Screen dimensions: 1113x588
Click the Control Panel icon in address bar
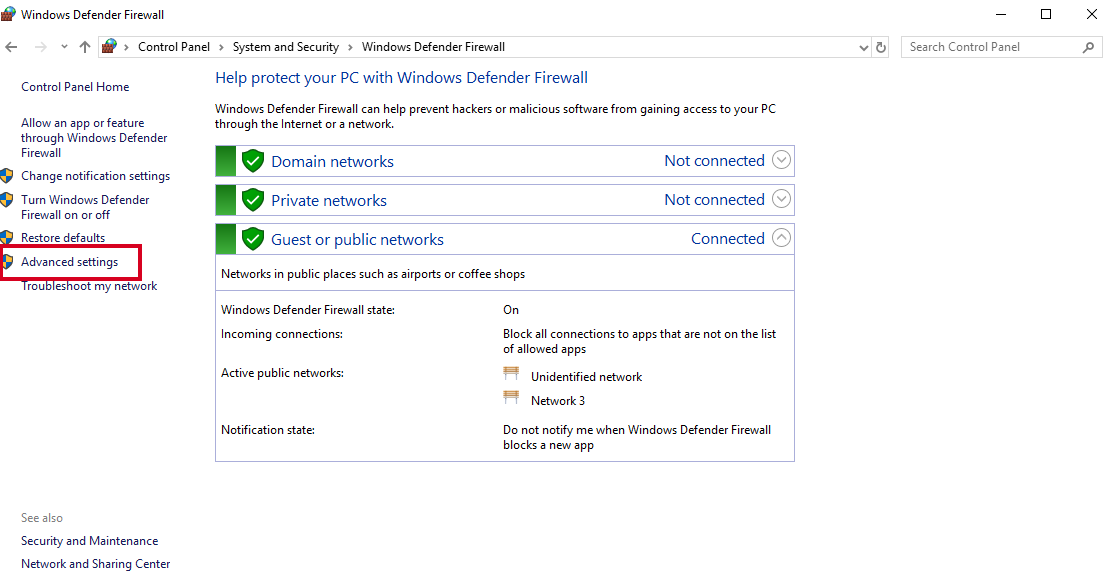coord(108,47)
